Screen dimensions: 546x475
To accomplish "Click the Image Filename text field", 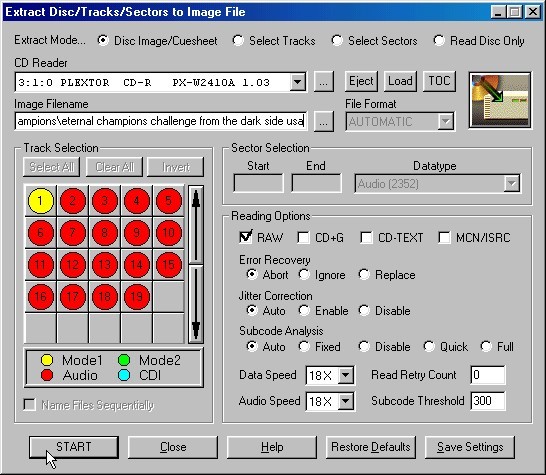I will point(161,121).
